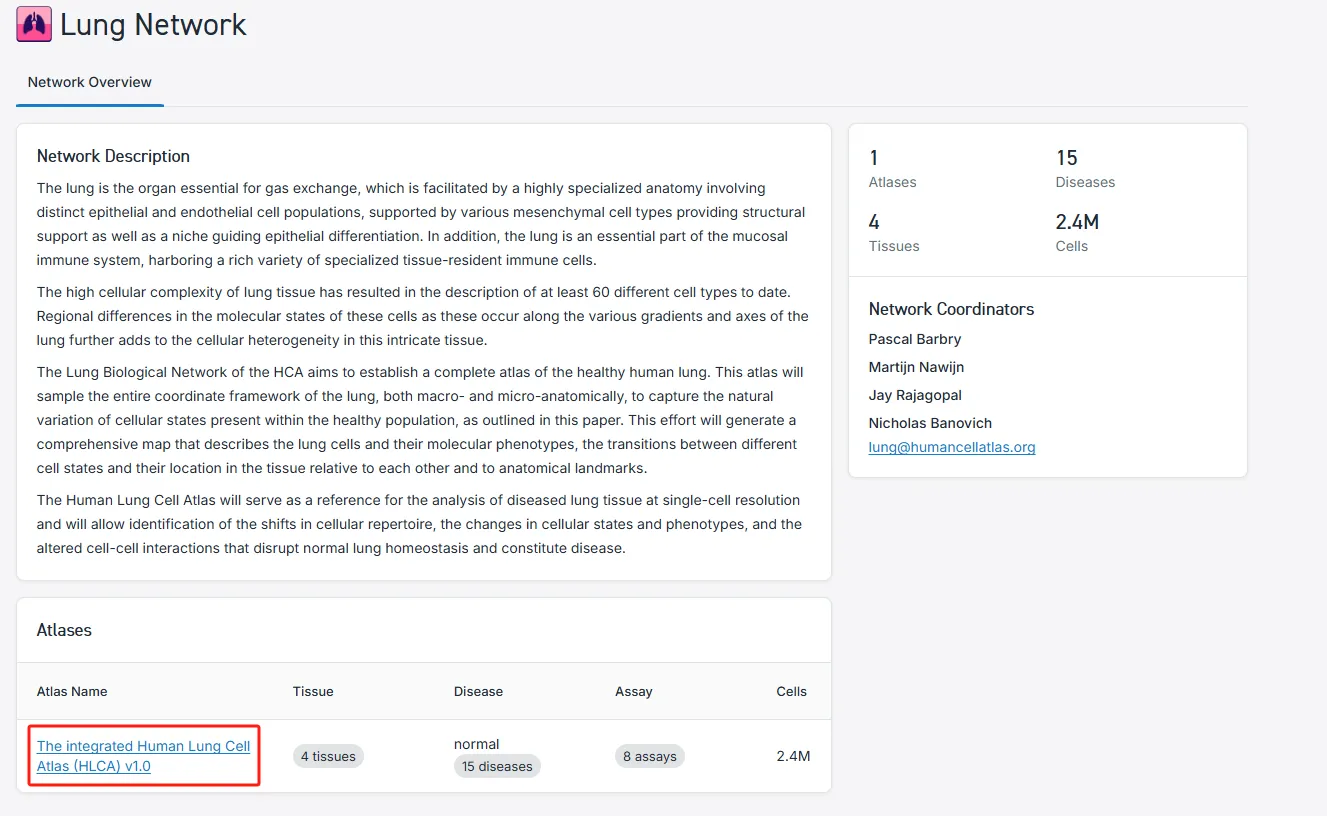Email lung@humancellatlas.org link
Image resolution: width=1327 pixels, height=816 pixels.
(x=952, y=447)
